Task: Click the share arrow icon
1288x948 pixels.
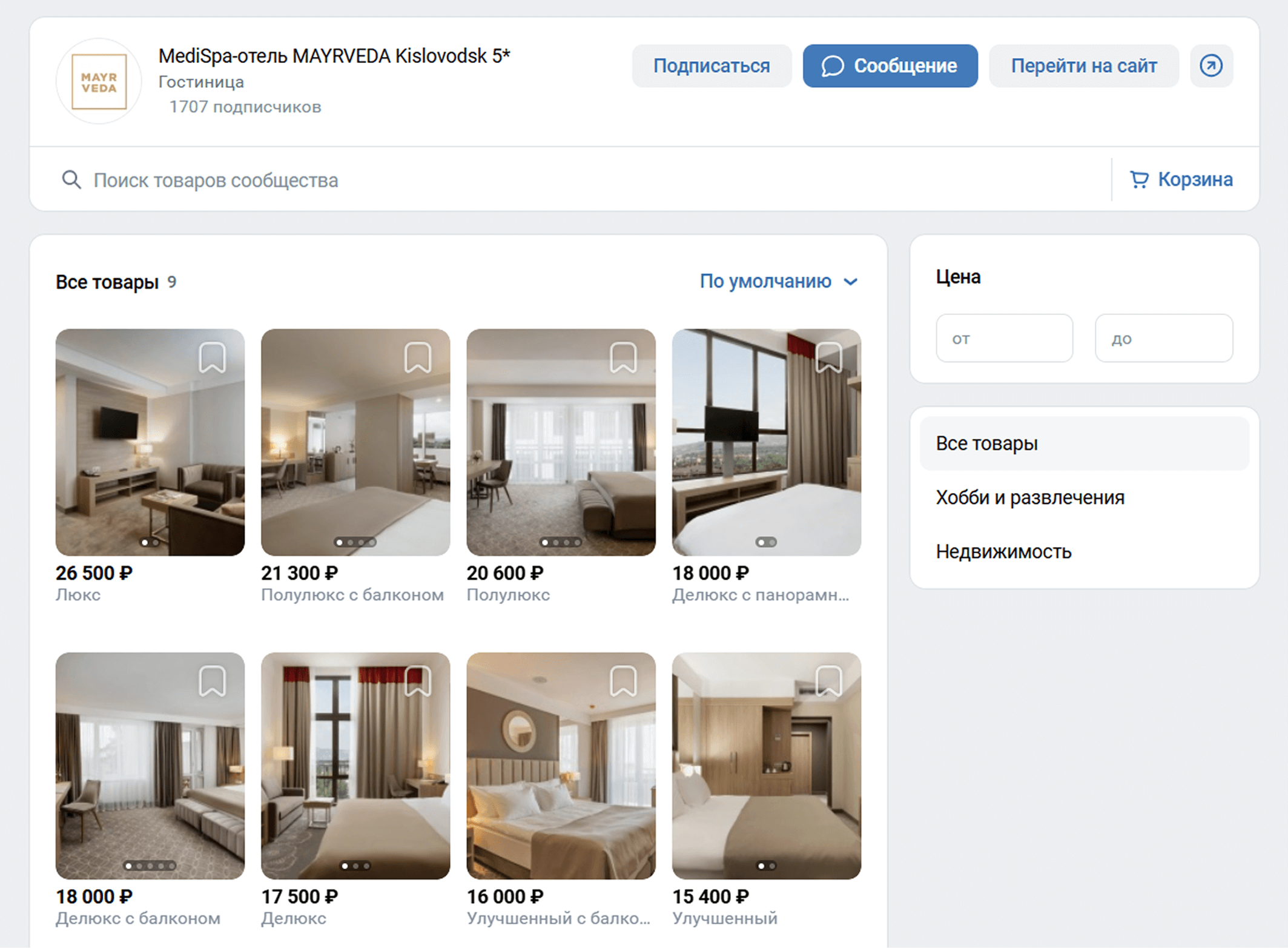Action: point(1210,66)
